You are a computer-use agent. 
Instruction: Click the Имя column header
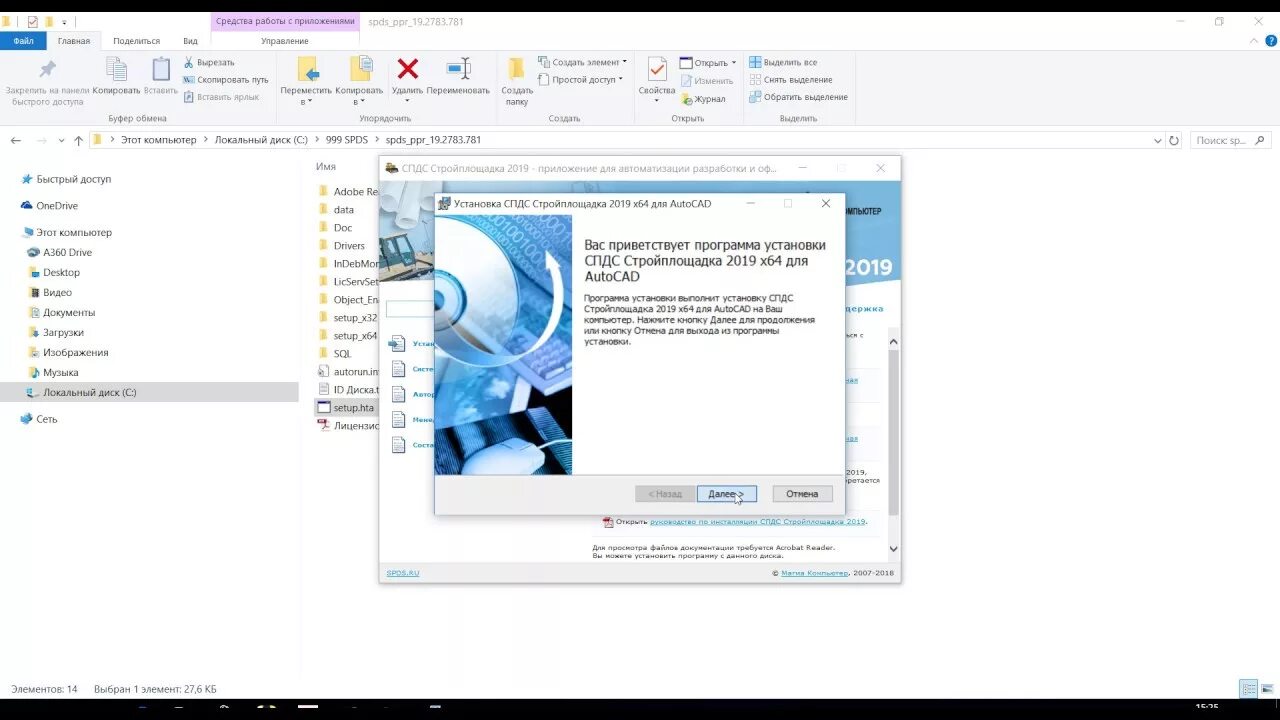tap(326, 167)
